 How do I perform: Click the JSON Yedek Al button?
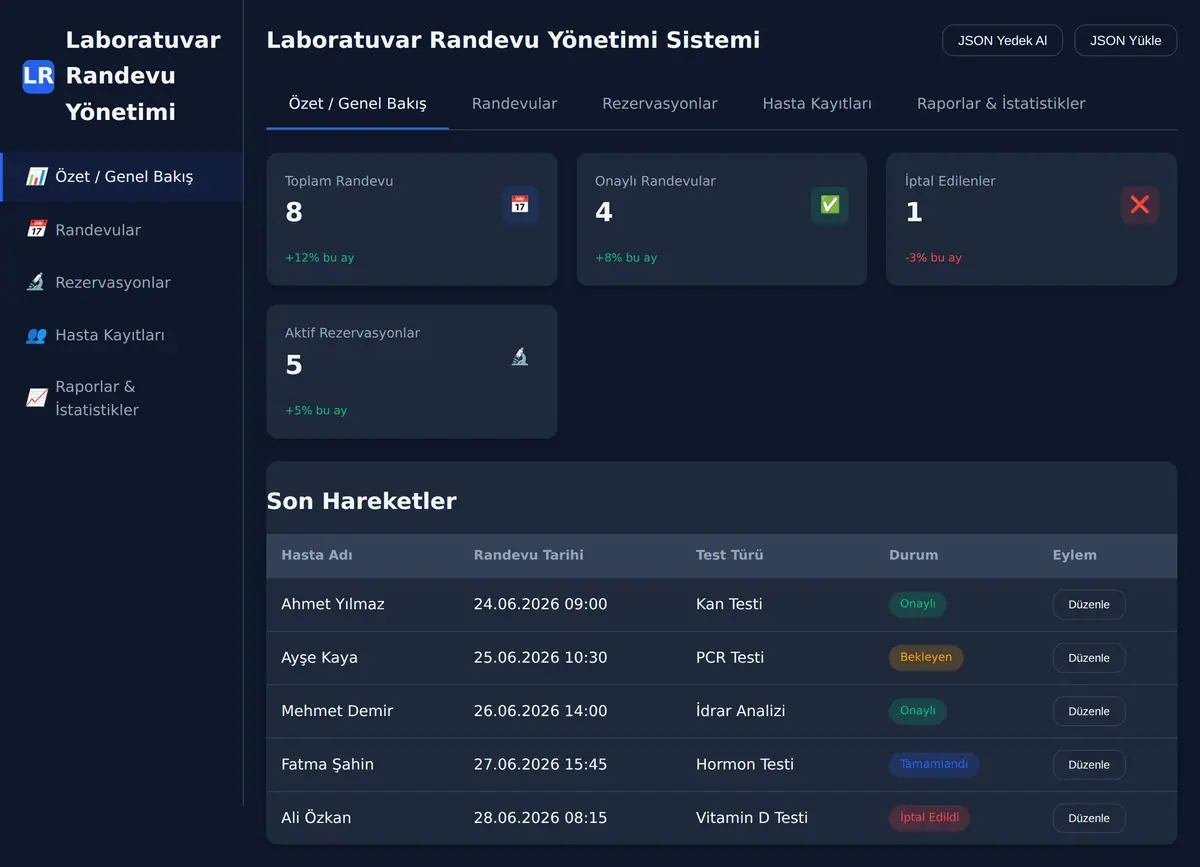tap(1003, 41)
